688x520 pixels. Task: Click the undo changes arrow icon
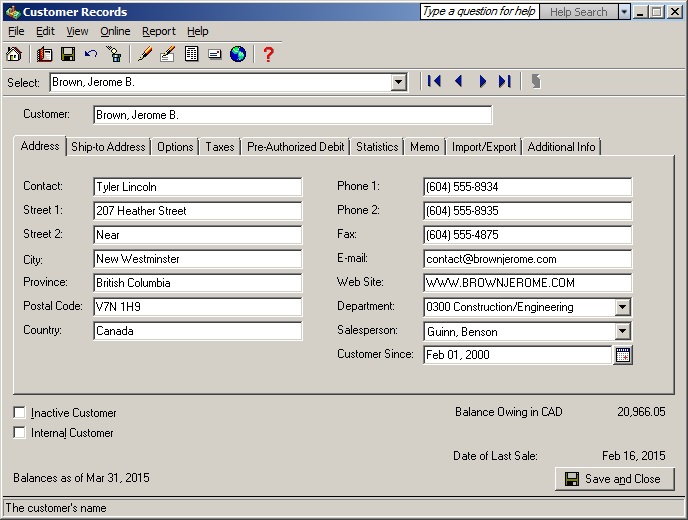tap(91, 54)
